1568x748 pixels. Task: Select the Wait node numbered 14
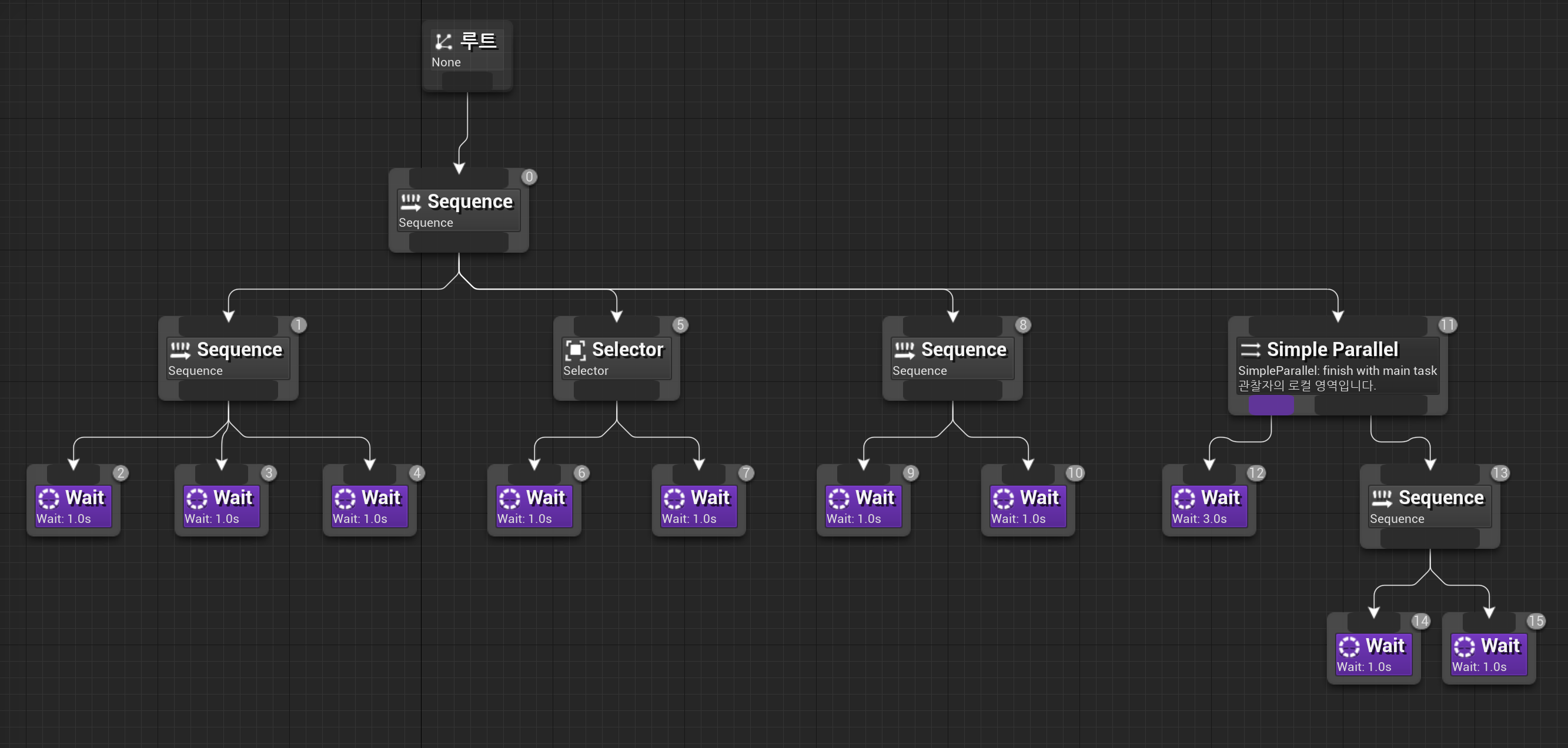coord(1373,654)
